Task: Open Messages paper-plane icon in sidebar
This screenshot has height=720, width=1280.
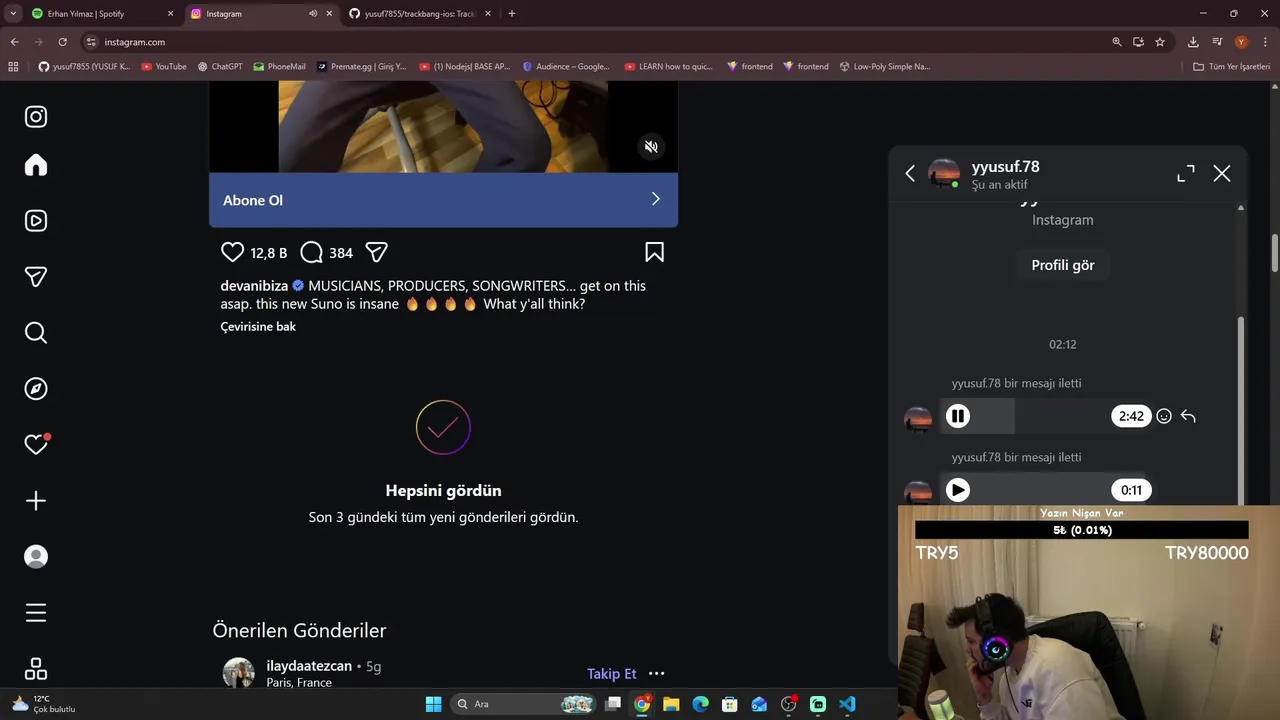Action: 36,277
